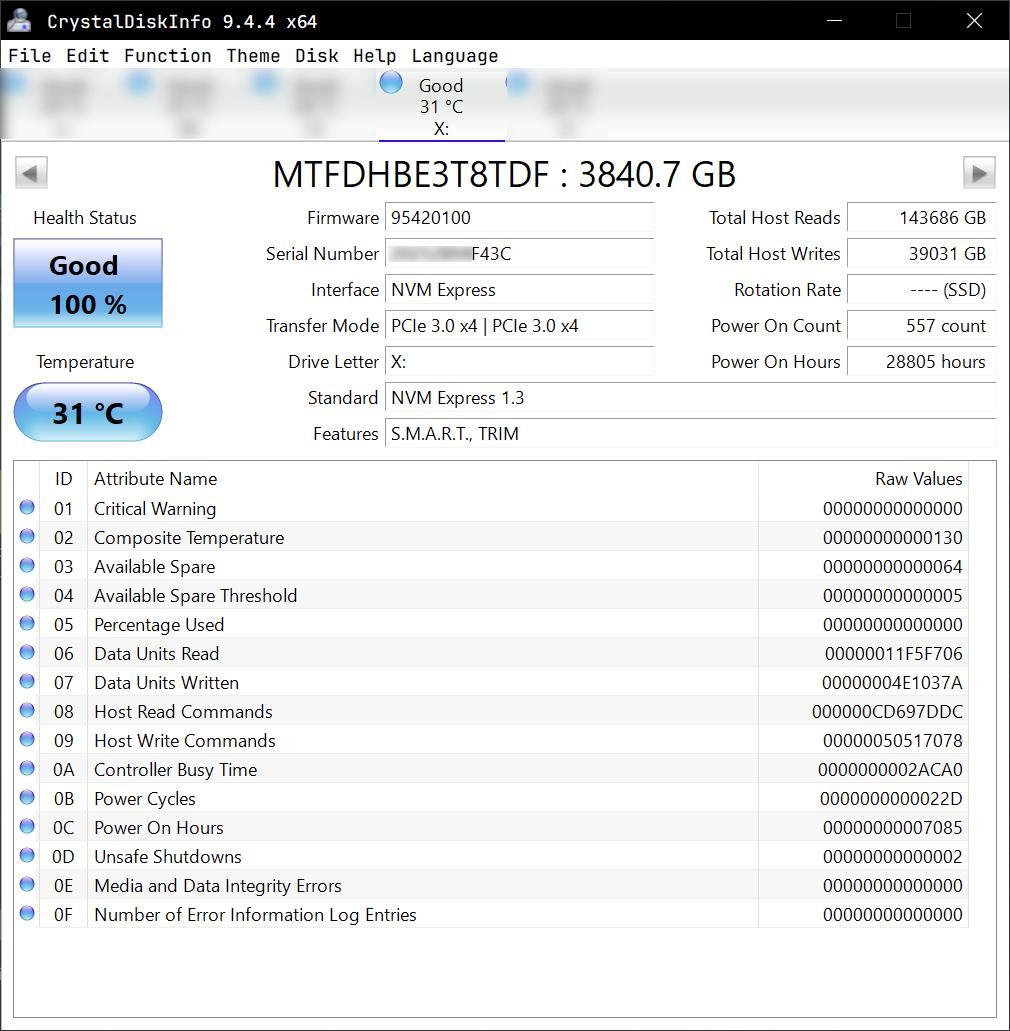
Task: Select the Firmware text field
Action: 519,217
